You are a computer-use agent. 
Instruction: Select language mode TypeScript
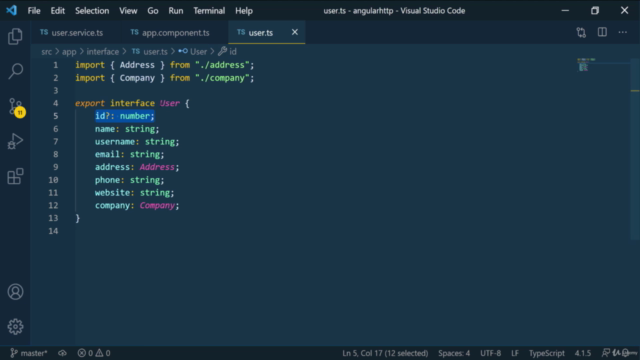tap(547, 353)
